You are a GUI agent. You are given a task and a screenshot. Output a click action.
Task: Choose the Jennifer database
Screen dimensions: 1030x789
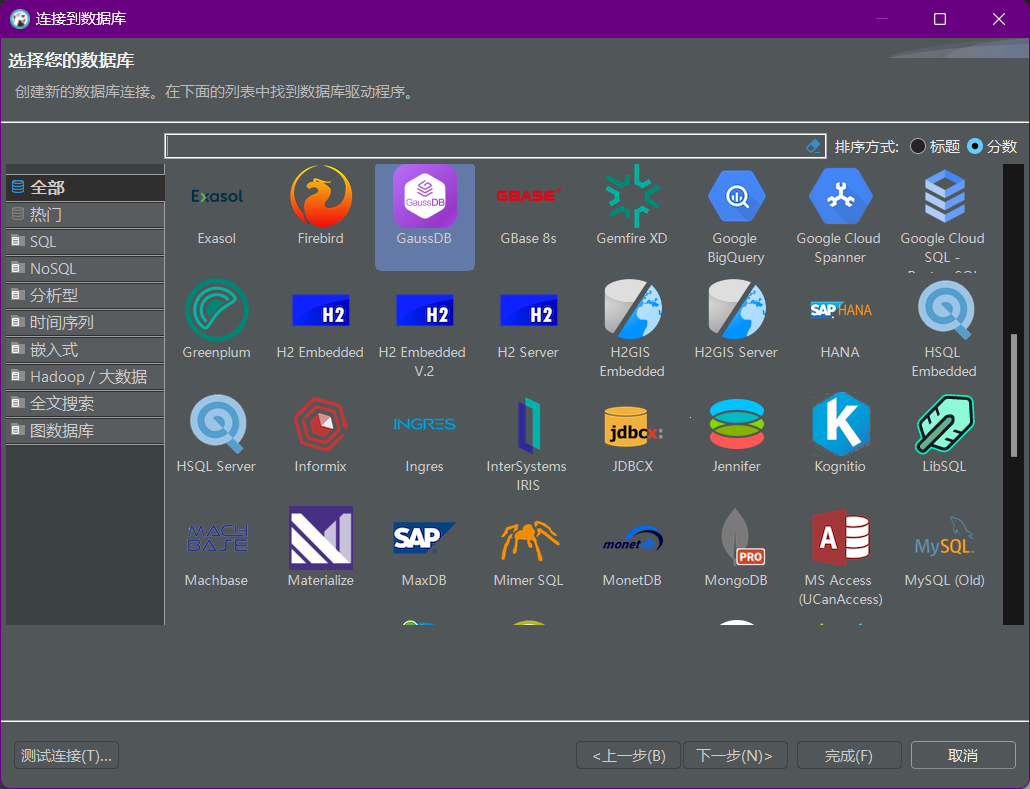[736, 434]
